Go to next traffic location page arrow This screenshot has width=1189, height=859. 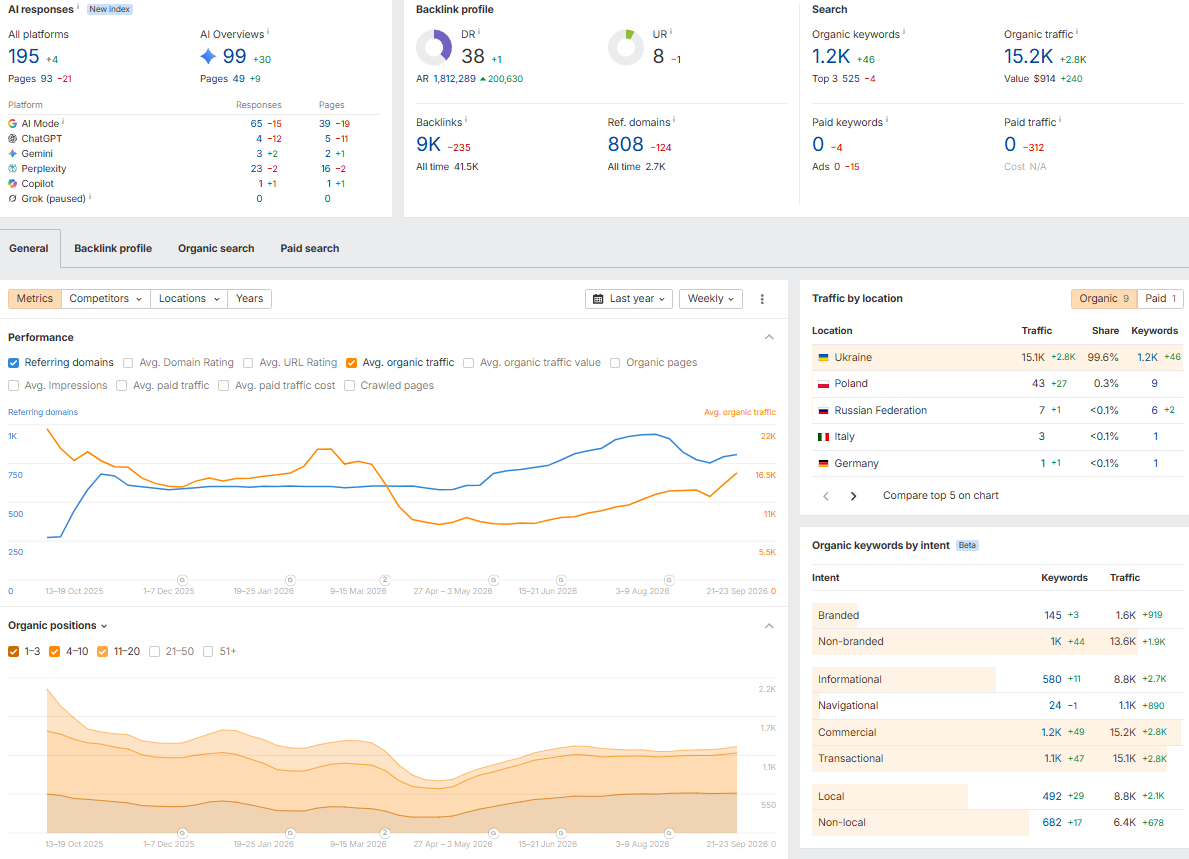tap(853, 496)
